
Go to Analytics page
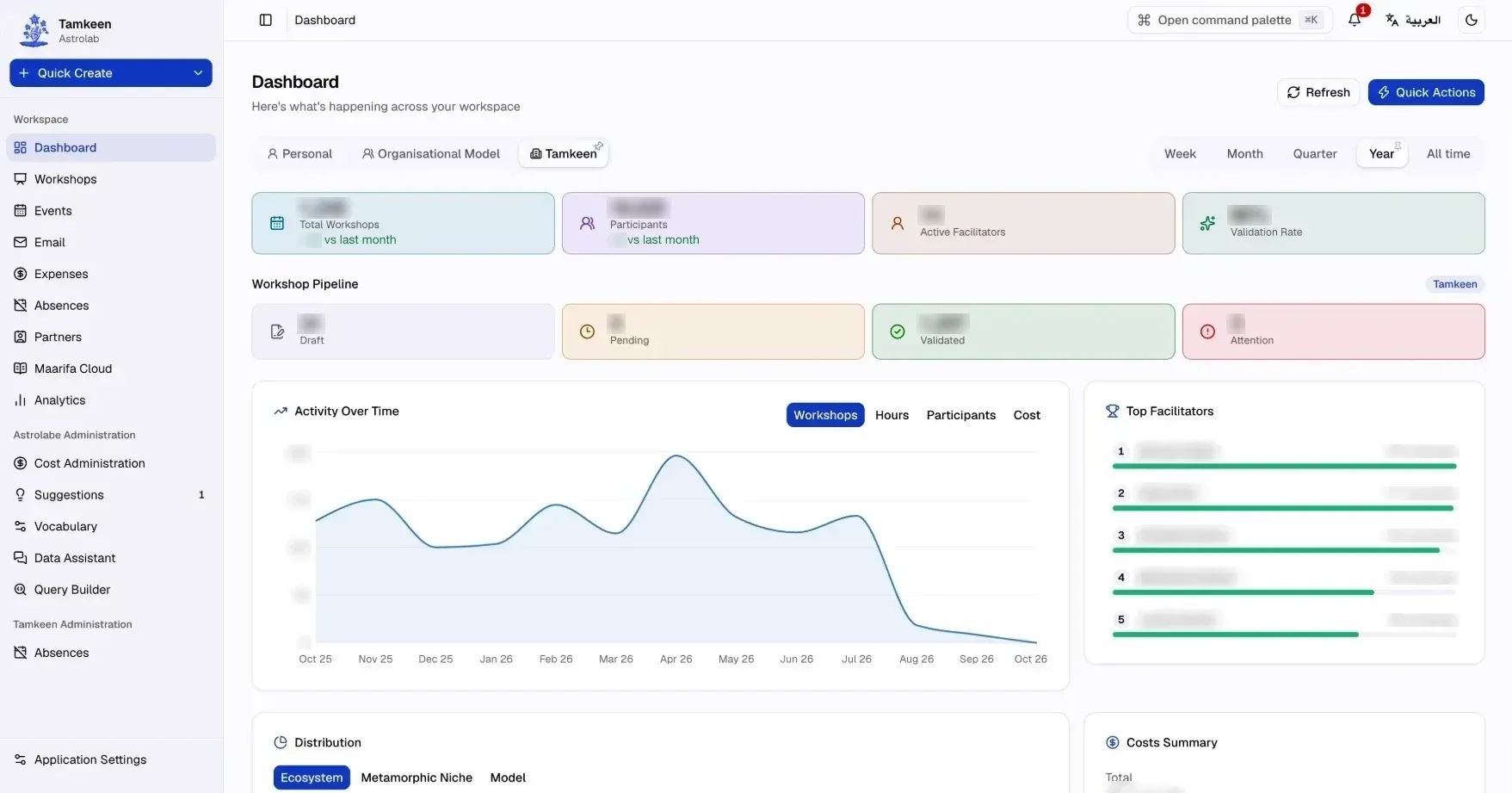[111, 400]
